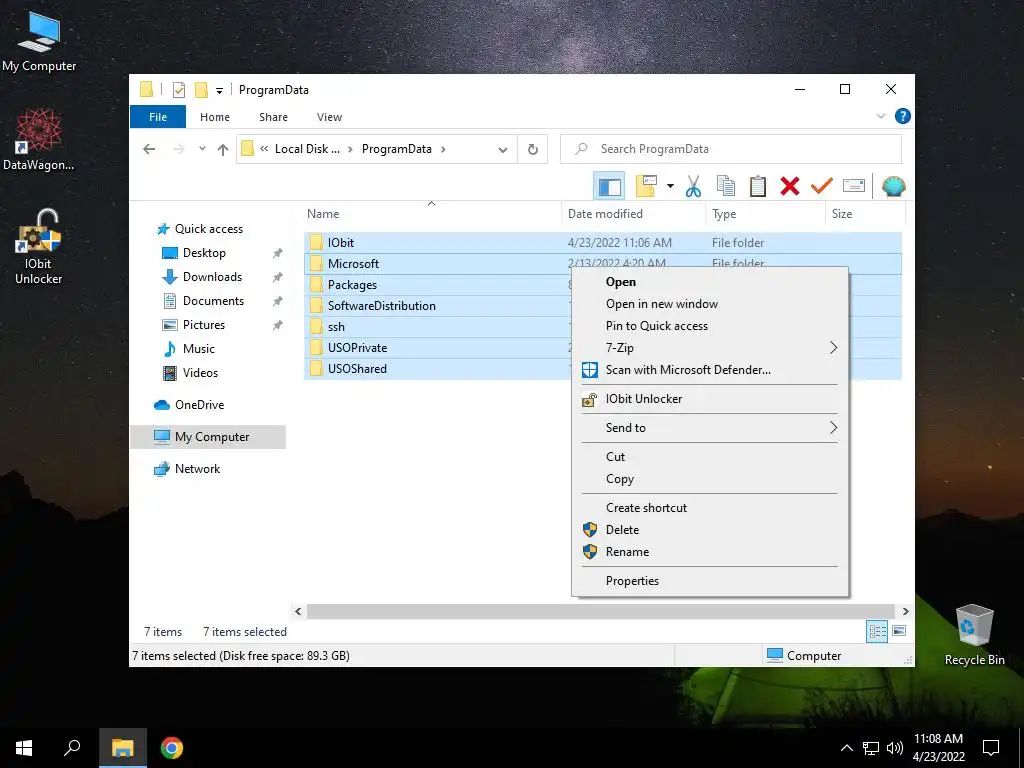Click the shell globe icon in toolbar
1024x768 pixels.
coord(893,186)
